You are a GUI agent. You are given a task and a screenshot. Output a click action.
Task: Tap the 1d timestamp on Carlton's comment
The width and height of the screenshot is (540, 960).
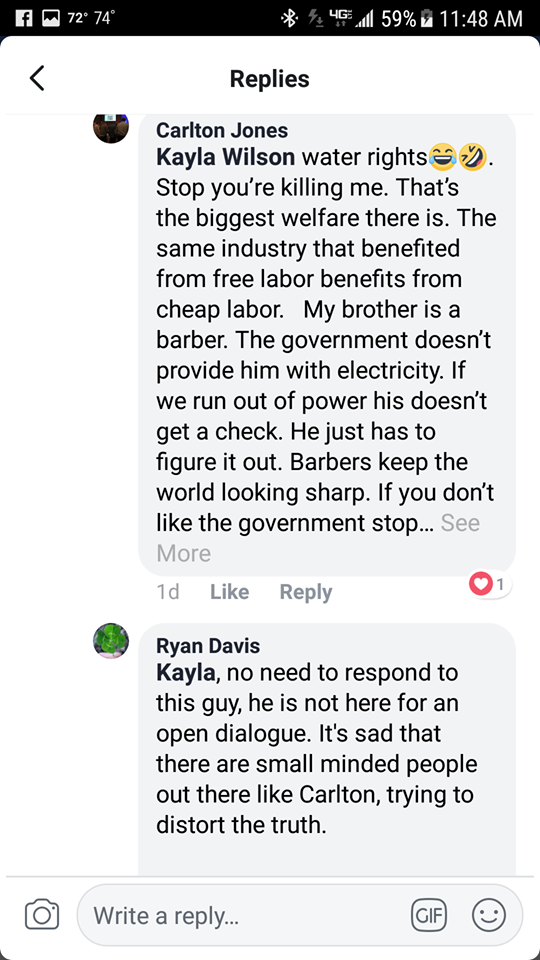[168, 592]
